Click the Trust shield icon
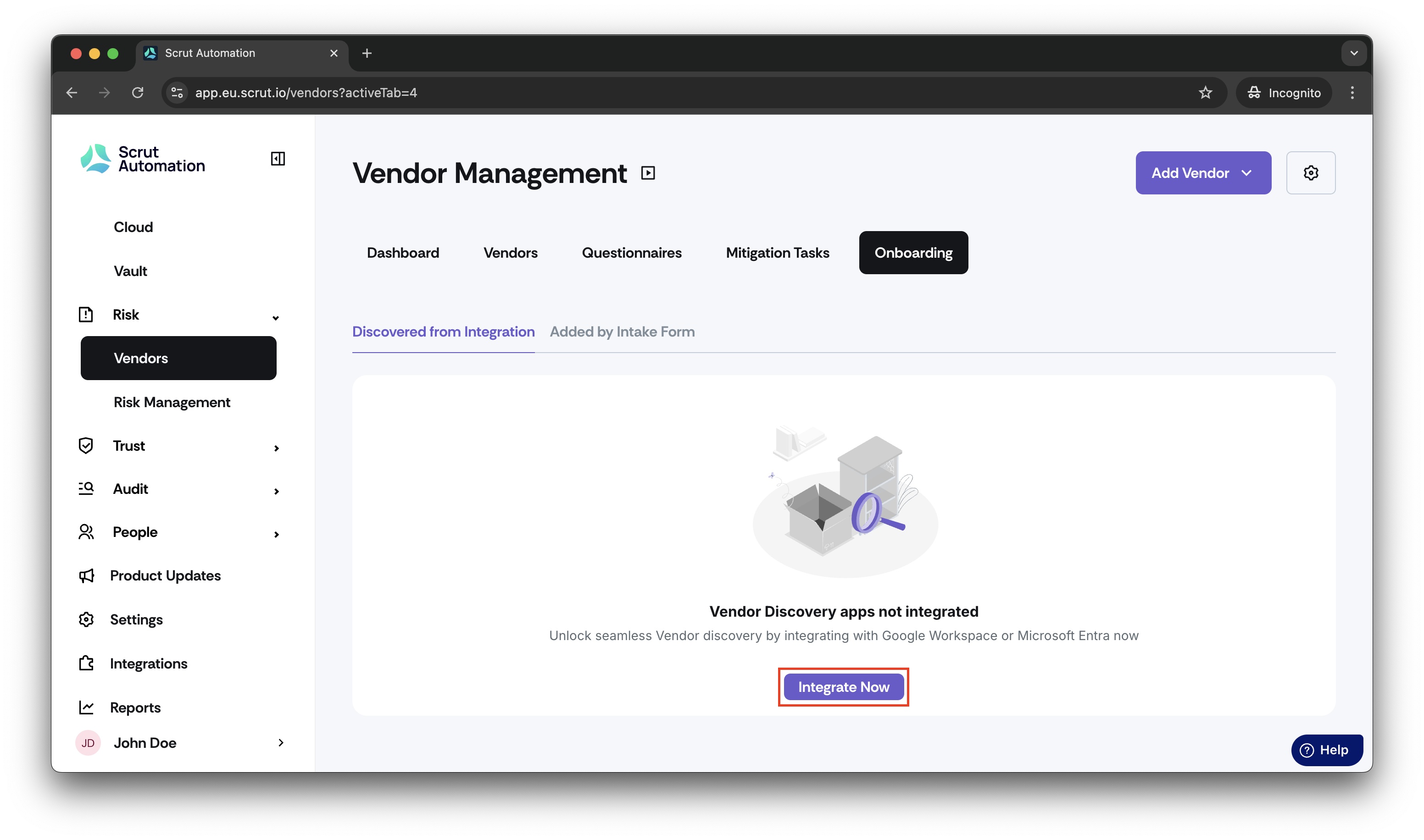 tap(85, 446)
